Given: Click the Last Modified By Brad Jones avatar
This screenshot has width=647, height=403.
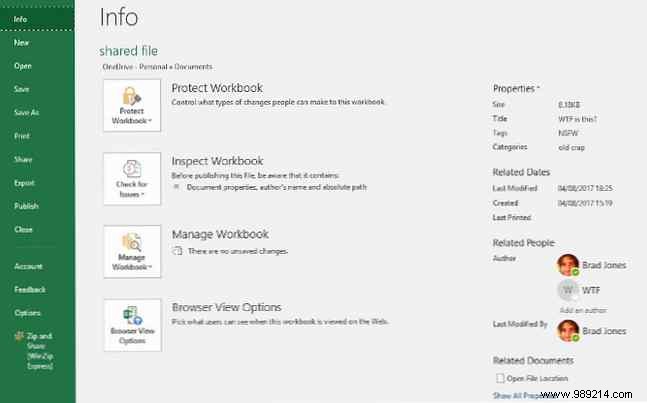Looking at the screenshot, I should 568,331.
